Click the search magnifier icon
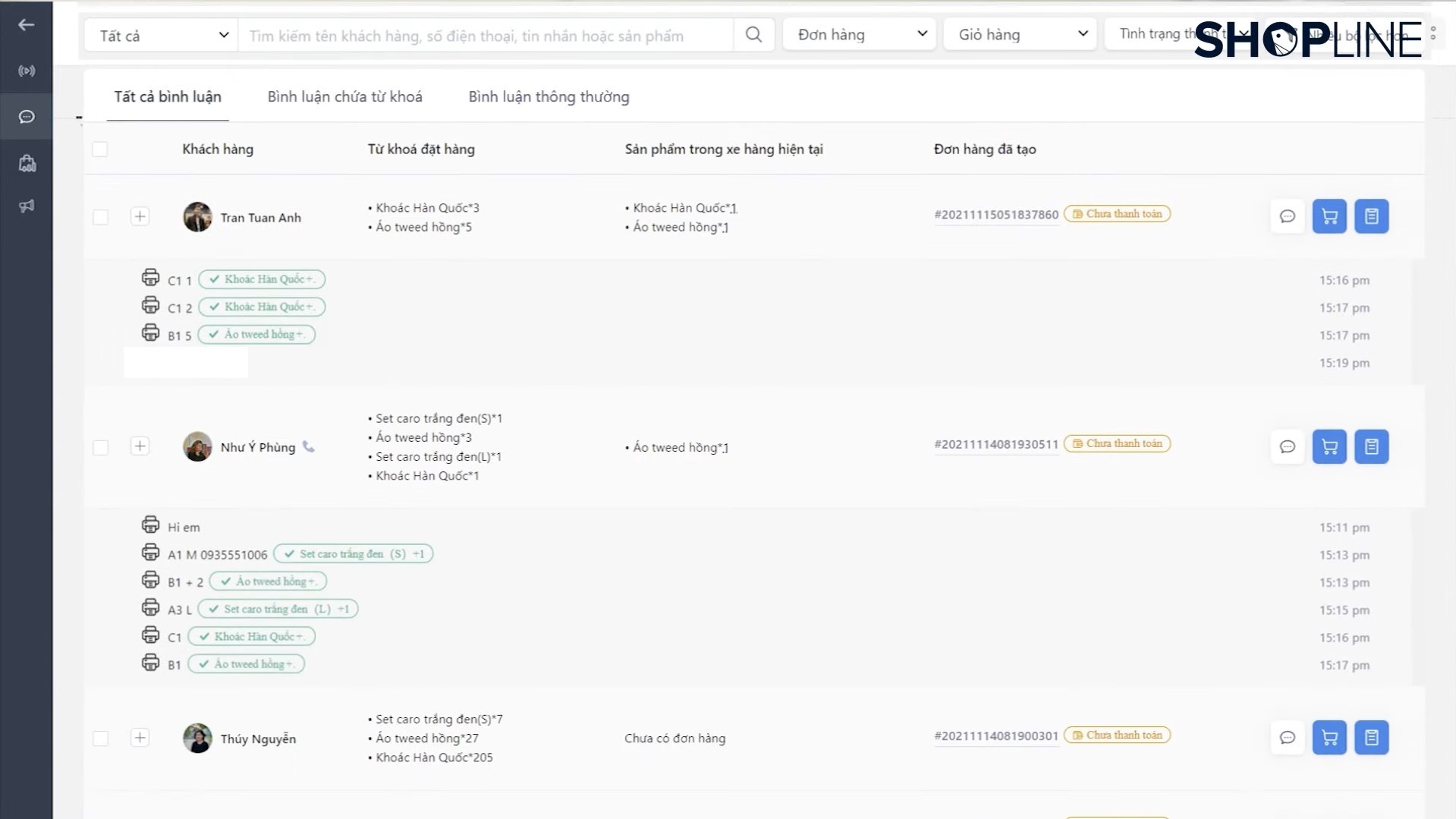Image resolution: width=1456 pixels, height=819 pixels. click(x=753, y=35)
